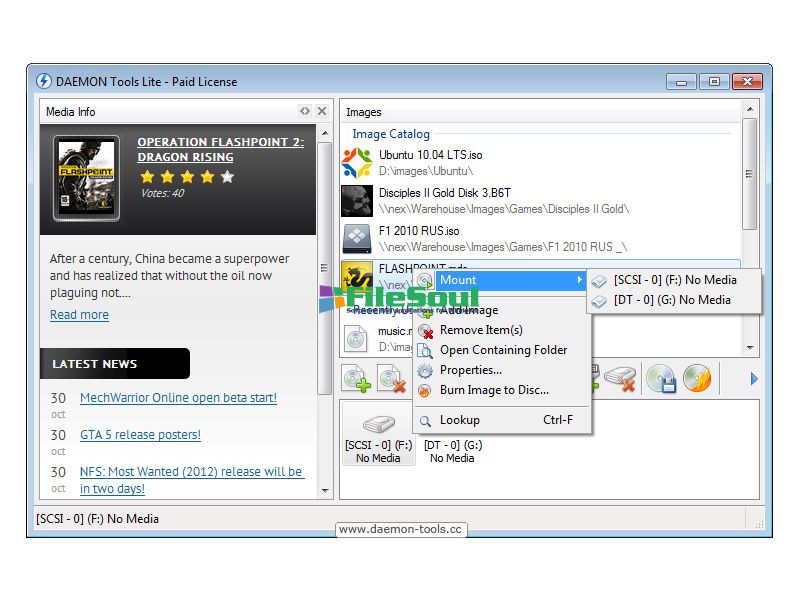The height and width of the screenshot is (600, 800).
Task: Open MechWarrior Online open beta news link
Action: coord(178,398)
